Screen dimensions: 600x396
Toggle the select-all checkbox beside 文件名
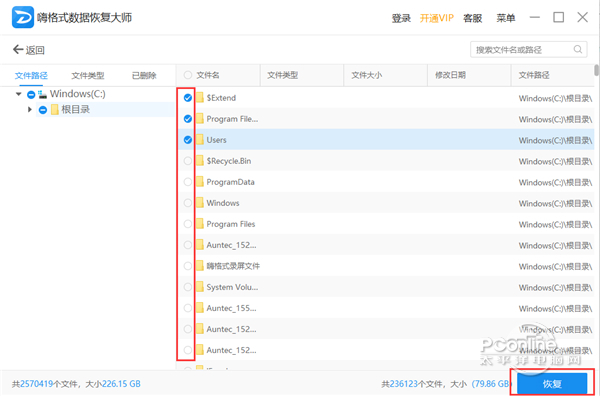tap(188, 75)
